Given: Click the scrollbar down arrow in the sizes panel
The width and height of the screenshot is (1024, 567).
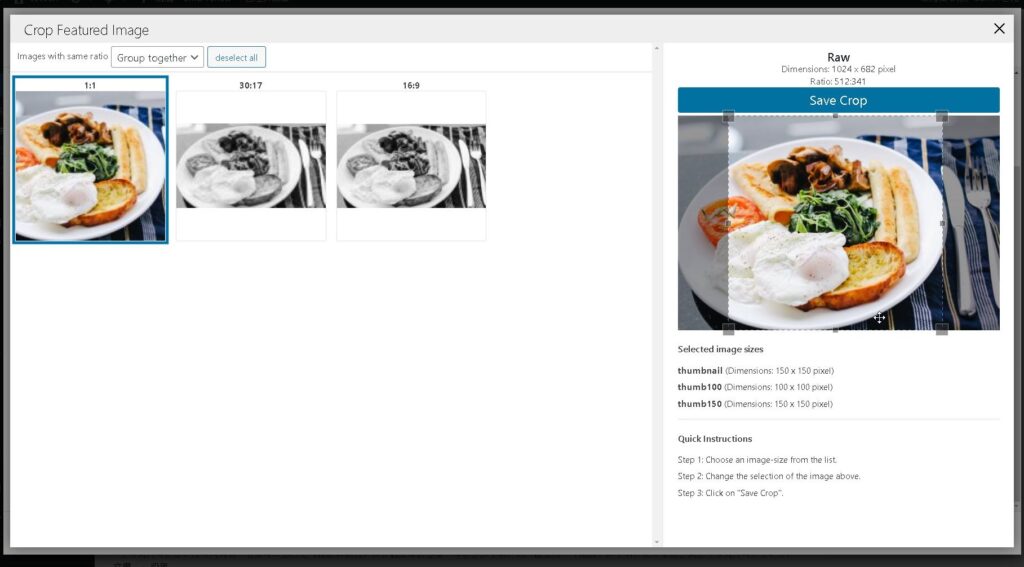Looking at the screenshot, I should pyautogui.click(x=656, y=541).
